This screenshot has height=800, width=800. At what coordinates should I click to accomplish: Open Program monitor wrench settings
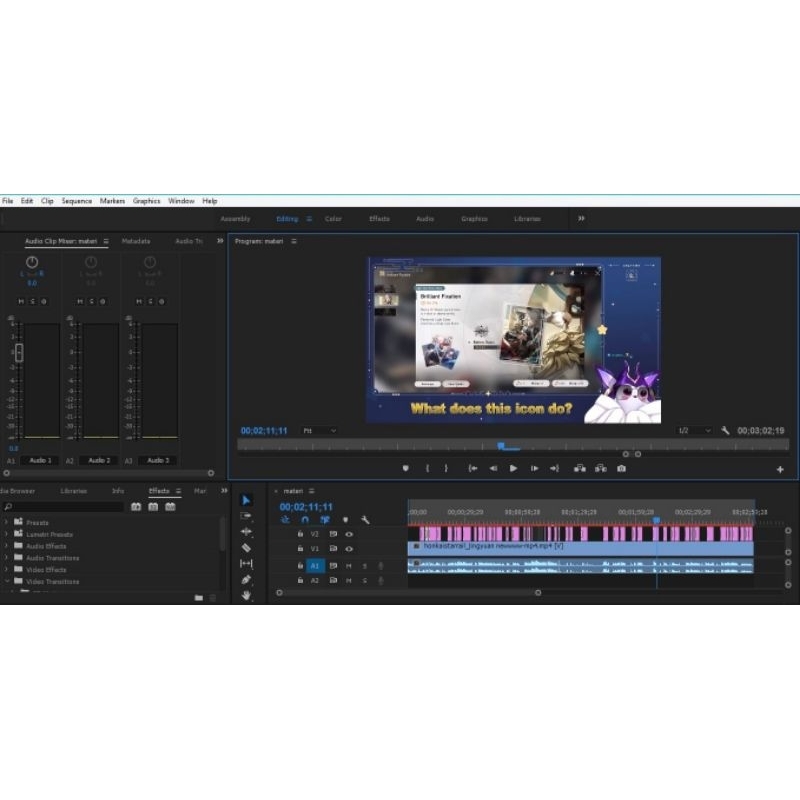coord(725,431)
